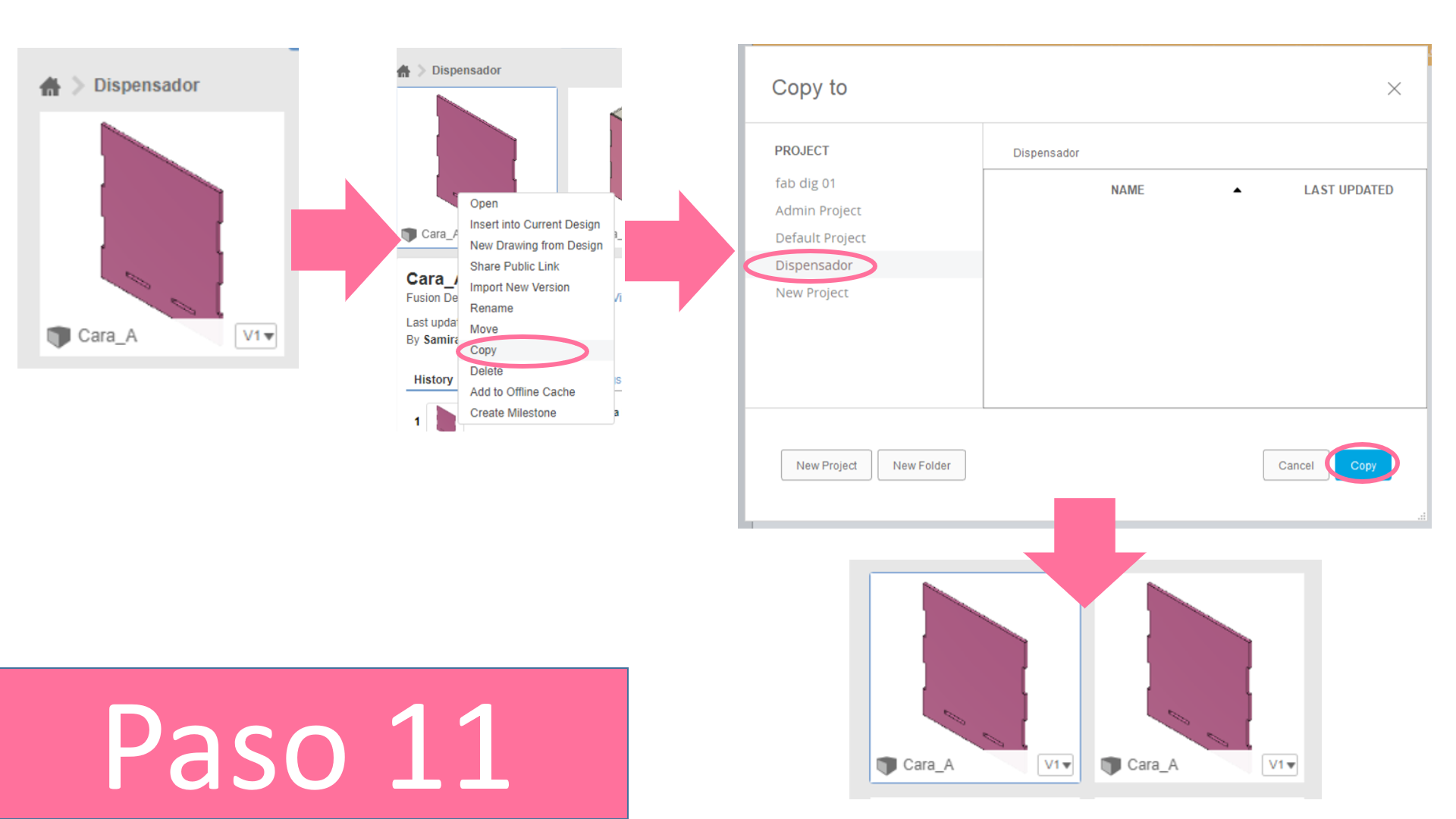Select the Default Project option
The width and height of the screenshot is (1456, 819).
820,237
